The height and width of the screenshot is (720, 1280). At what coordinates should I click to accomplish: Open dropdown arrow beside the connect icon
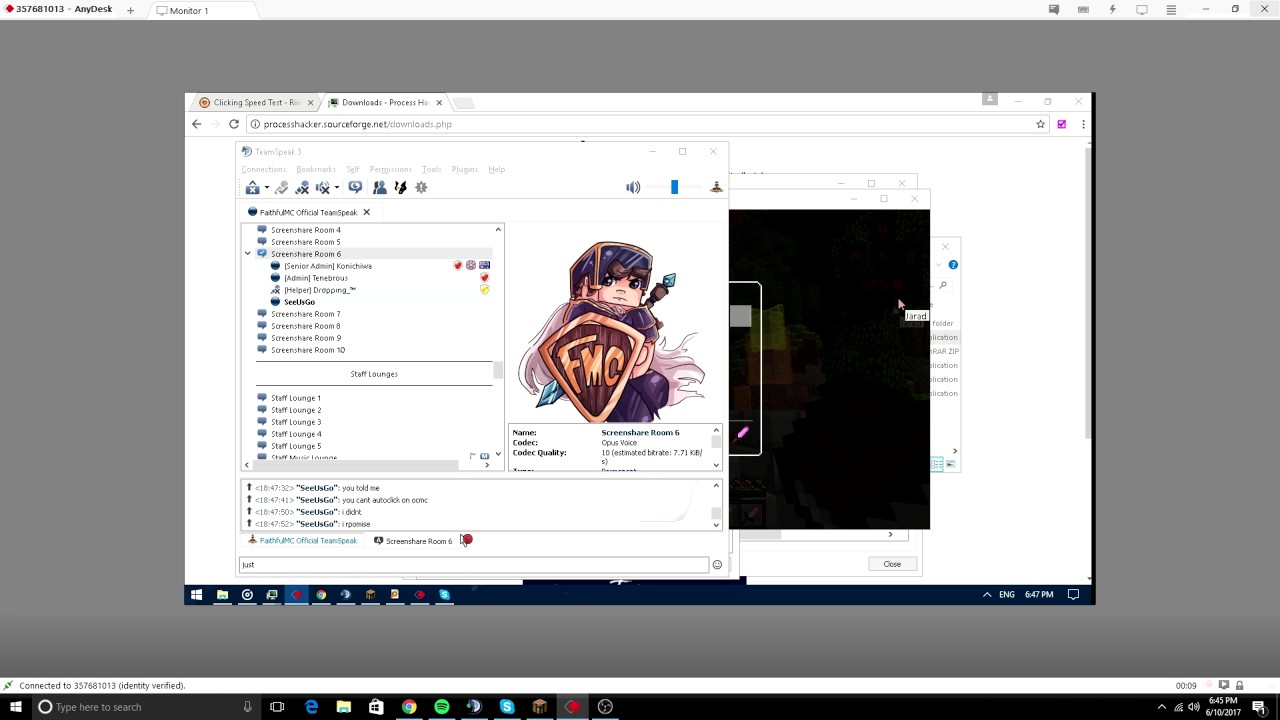tap(266, 187)
